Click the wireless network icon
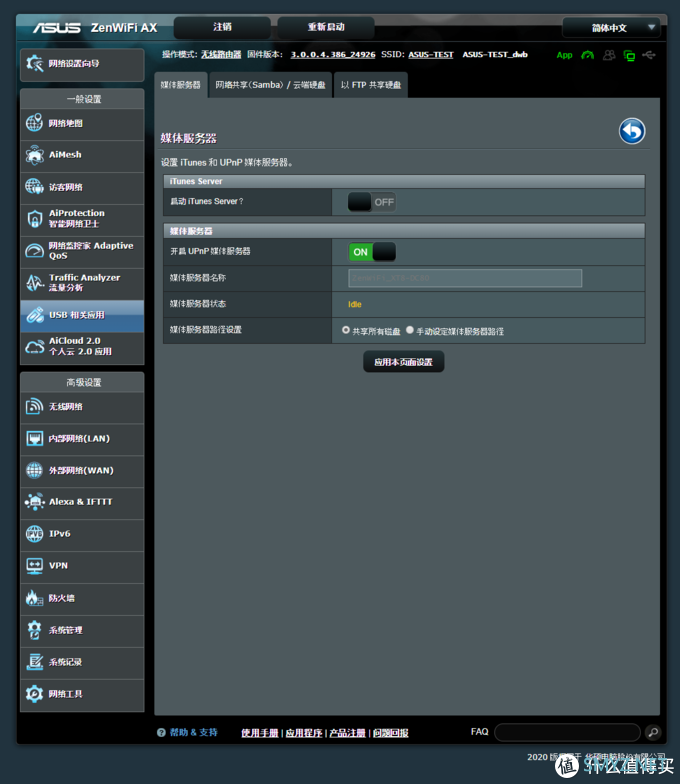 click(x=34, y=406)
